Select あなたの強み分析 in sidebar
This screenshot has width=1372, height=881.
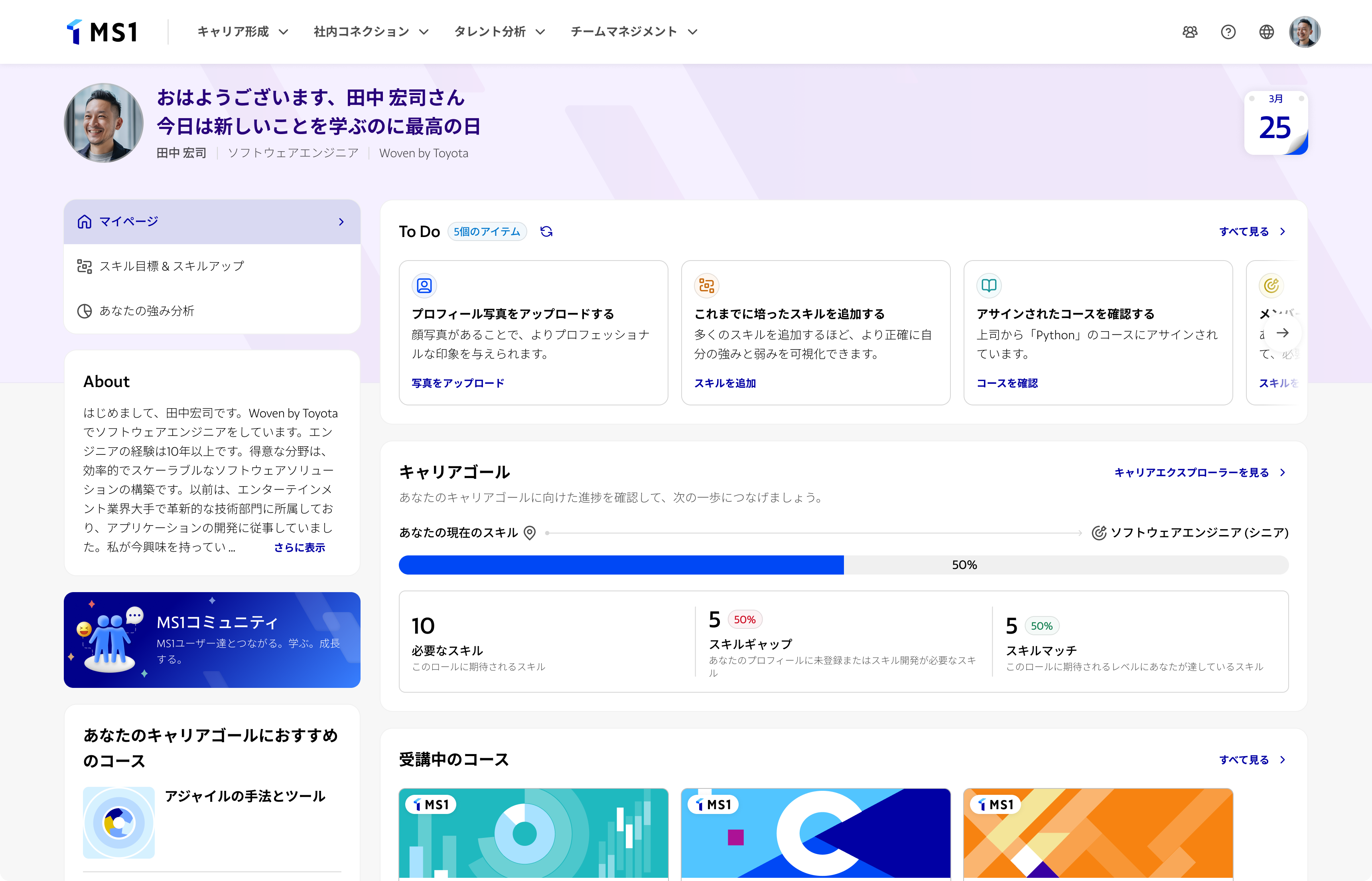click(212, 311)
